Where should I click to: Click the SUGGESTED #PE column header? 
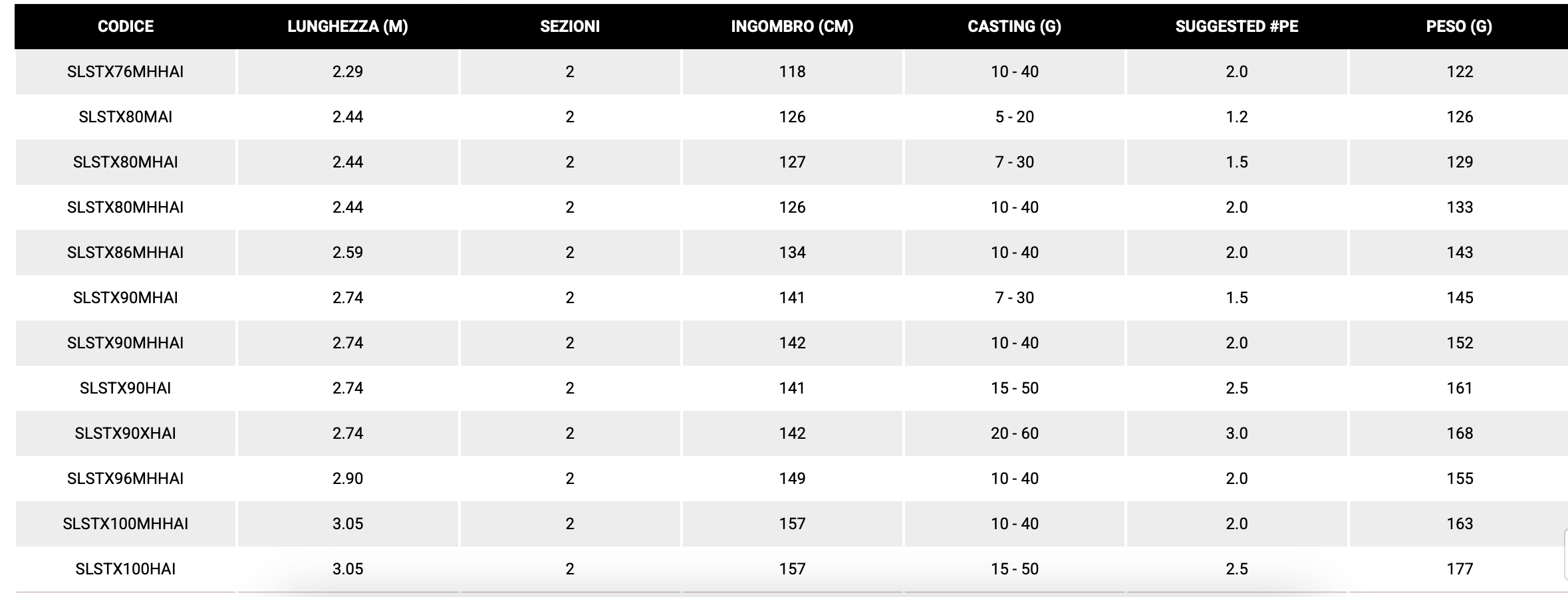(1237, 27)
